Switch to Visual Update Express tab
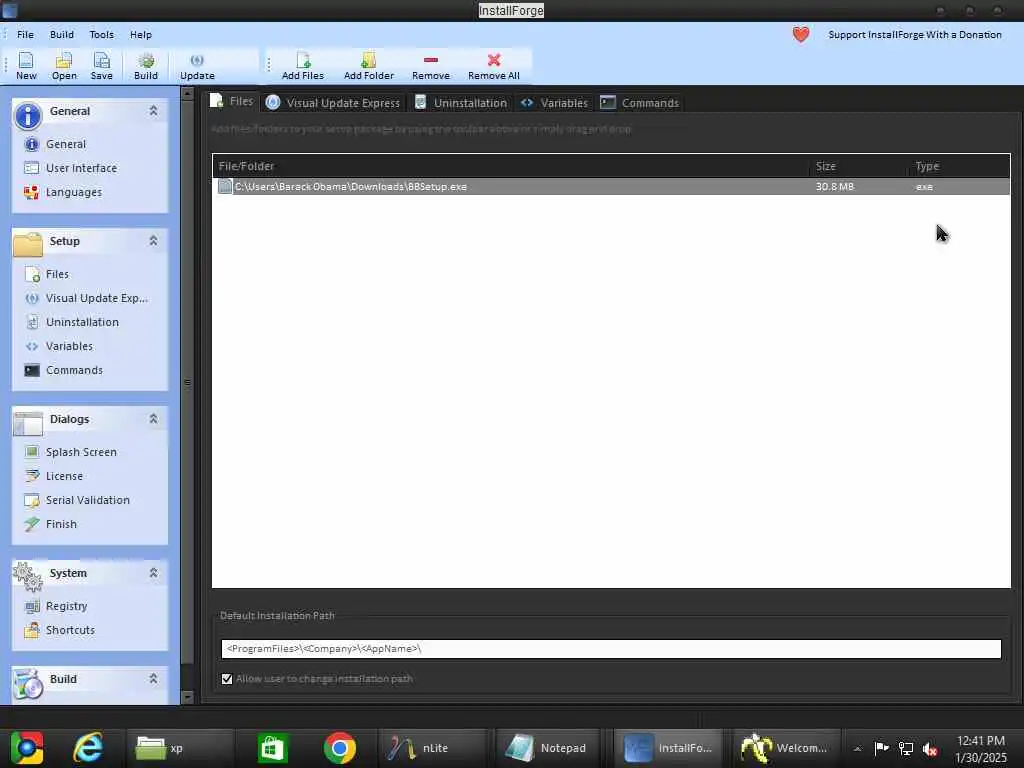The image size is (1024, 768). (x=333, y=103)
